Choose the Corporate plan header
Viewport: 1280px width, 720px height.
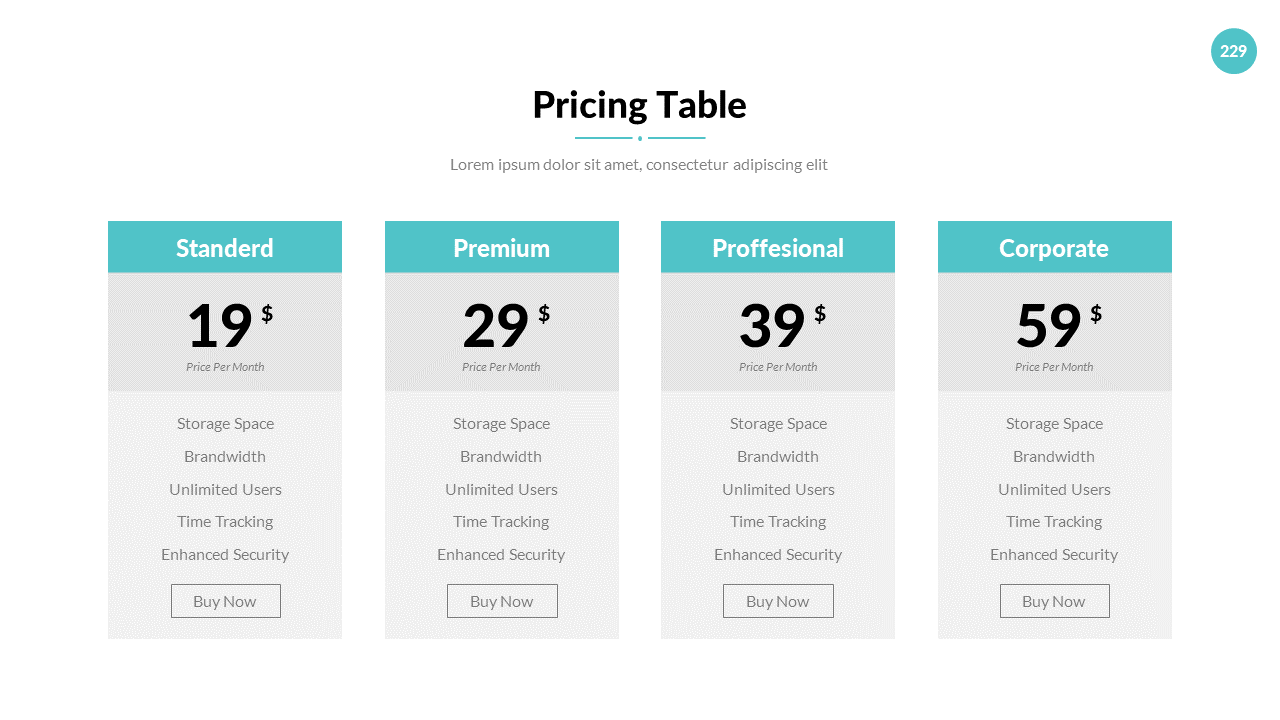coord(1054,248)
